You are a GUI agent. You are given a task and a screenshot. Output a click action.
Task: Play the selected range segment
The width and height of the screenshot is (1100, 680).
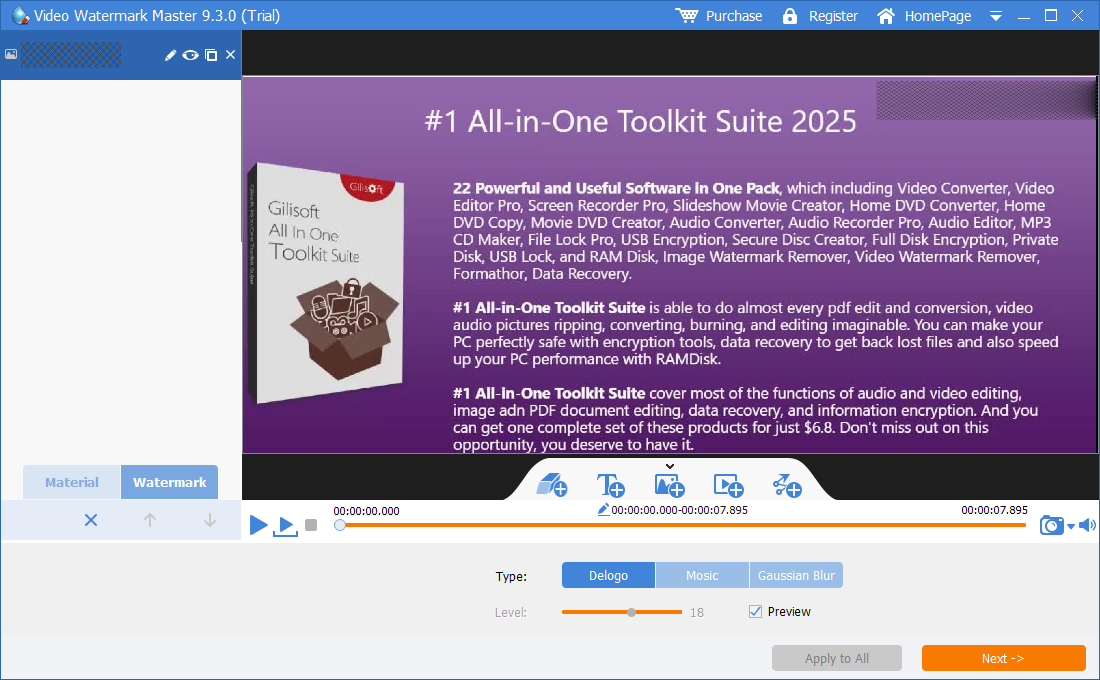pos(285,526)
